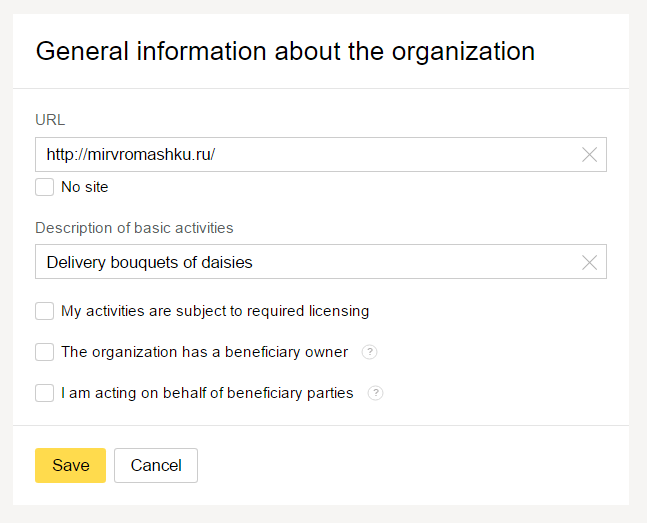The width and height of the screenshot is (647, 523).
Task: Open help tooltip beside beneficiary owner option
Action: click(x=369, y=352)
